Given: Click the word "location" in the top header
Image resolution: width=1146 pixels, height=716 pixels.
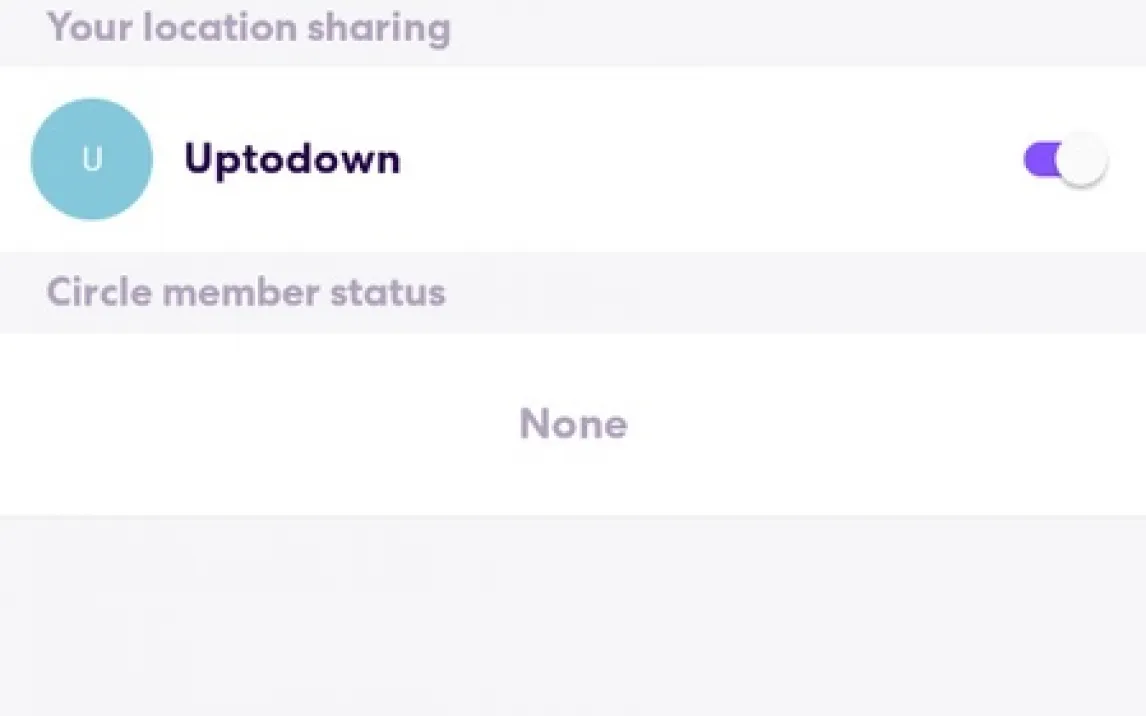Looking at the screenshot, I should pos(218,28).
